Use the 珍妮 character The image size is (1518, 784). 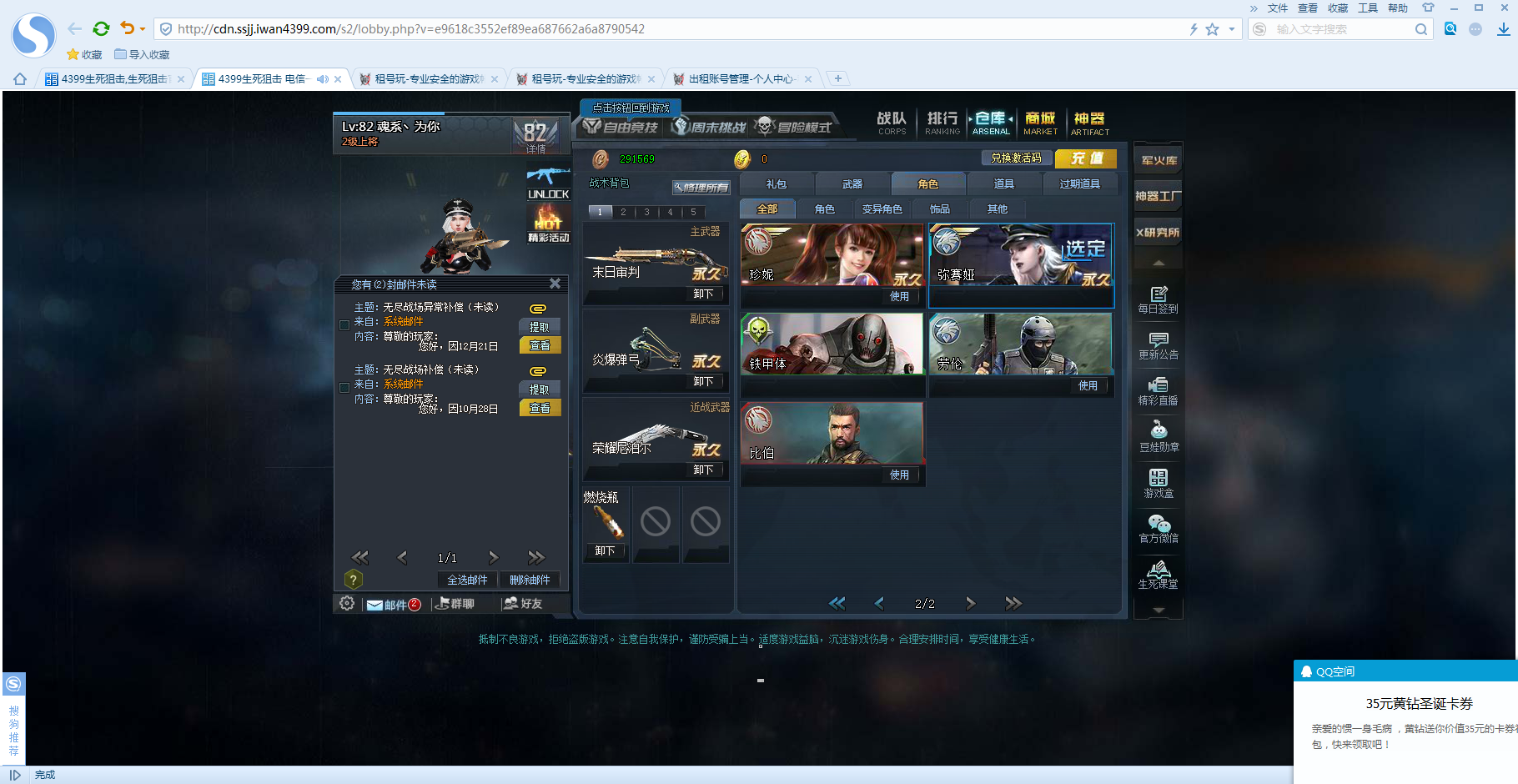899,296
